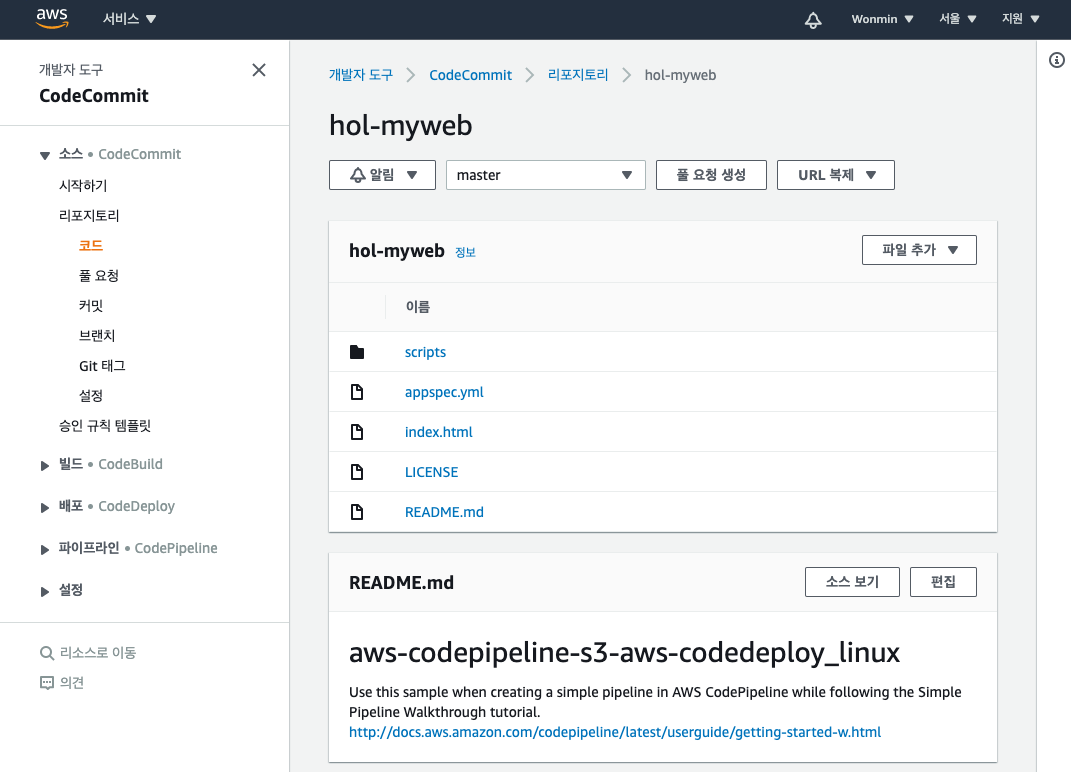The image size is (1071, 772).
Task: Open the notifications bell icon
Action: click(x=813, y=20)
